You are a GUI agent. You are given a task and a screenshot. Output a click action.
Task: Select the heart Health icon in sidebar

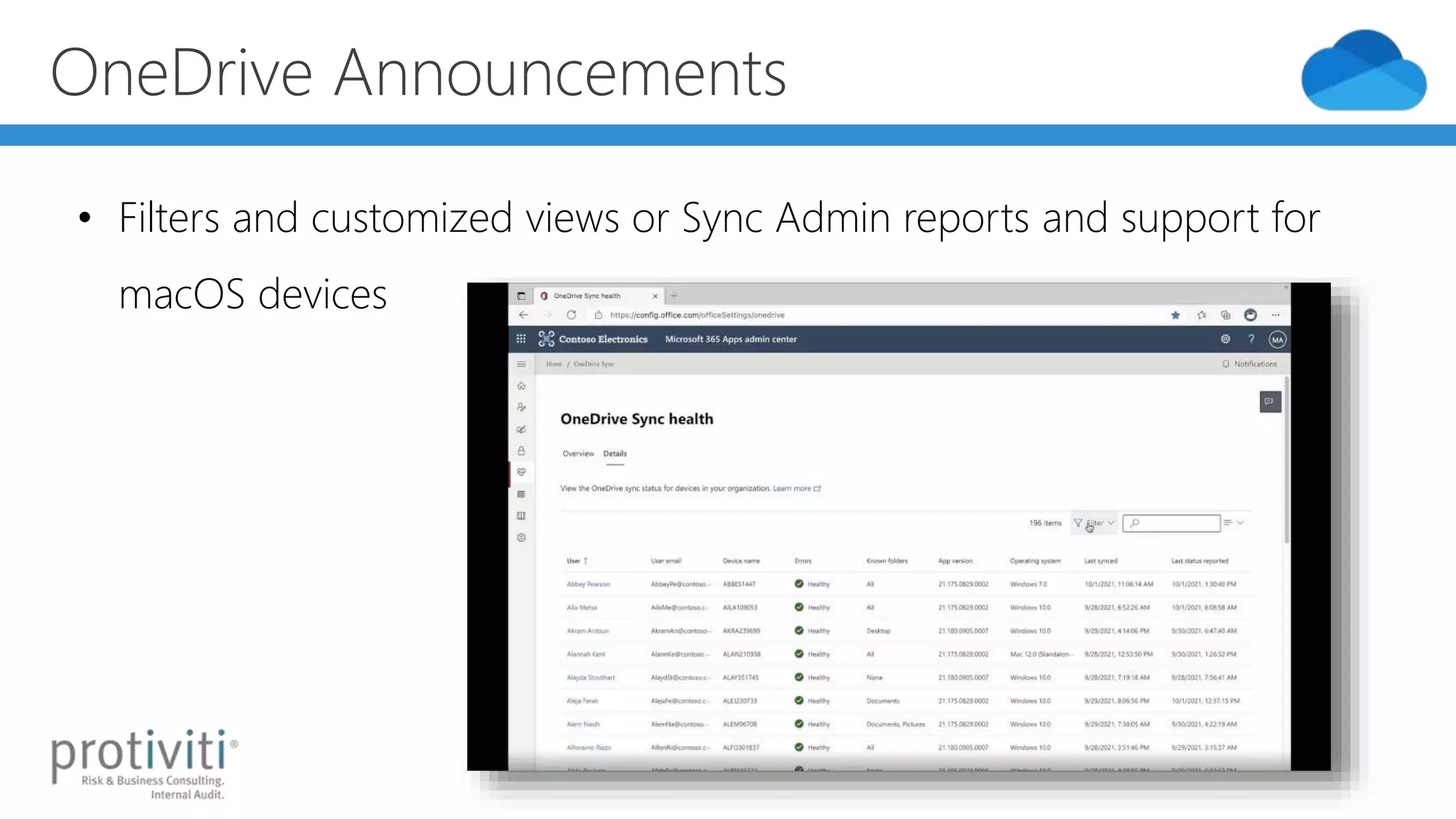click(521, 473)
